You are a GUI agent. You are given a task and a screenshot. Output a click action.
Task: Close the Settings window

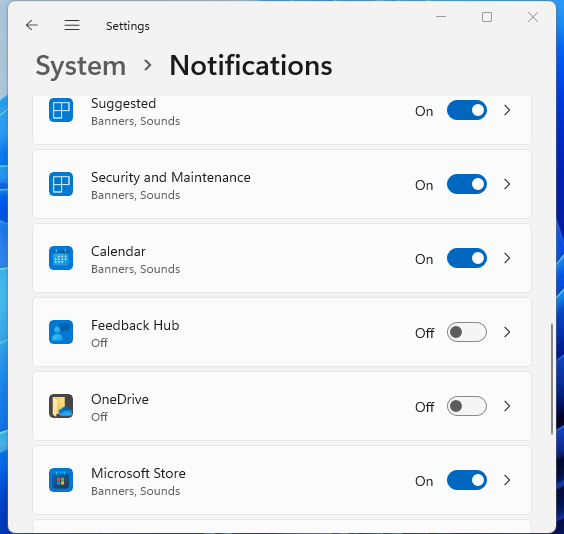(x=533, y=17)
